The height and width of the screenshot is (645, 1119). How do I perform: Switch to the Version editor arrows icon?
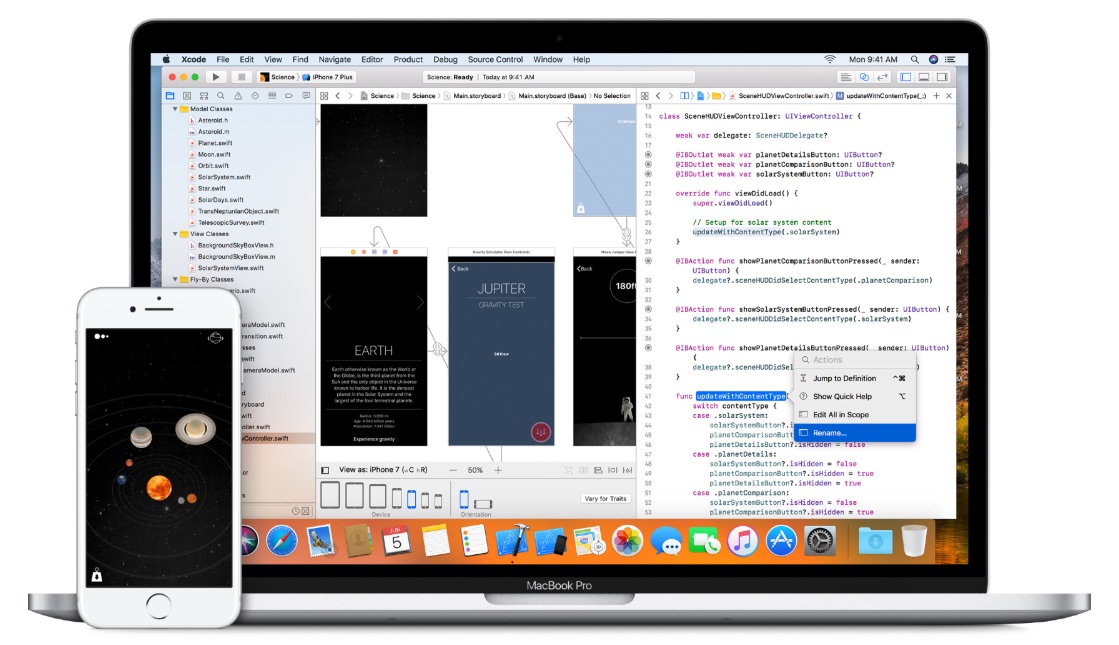click(882, 77)
